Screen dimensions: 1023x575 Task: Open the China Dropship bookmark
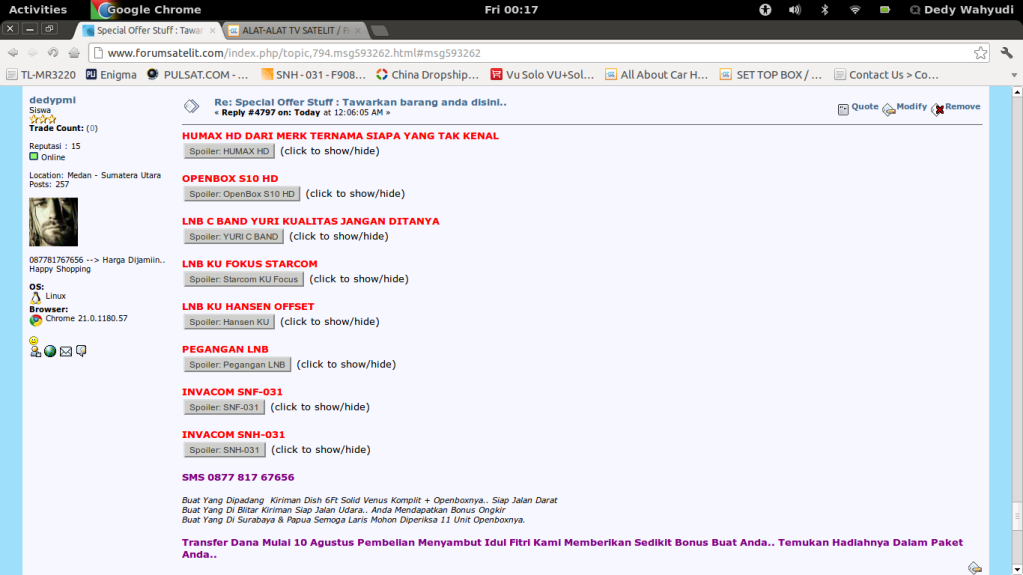(427, 75)
